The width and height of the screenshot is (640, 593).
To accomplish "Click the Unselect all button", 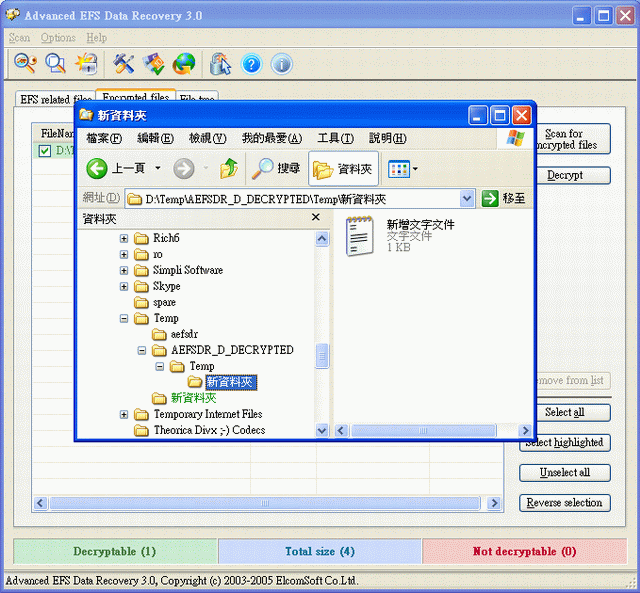I will pyautogui.click(x=565, y=473).
